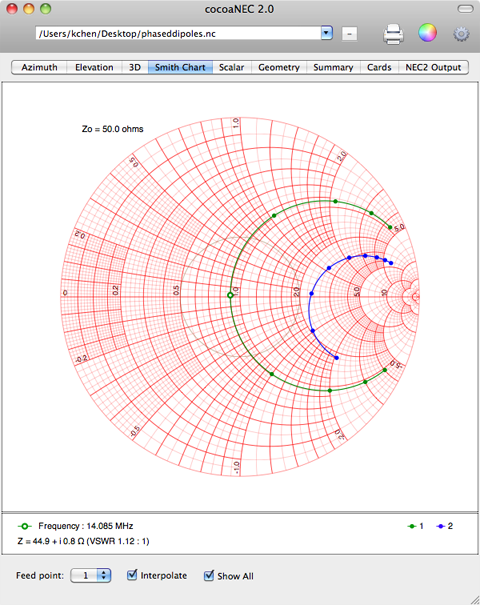The width and height of the screenshot is (480, 605).
Task: Click the Frequency : 14.085 MHz readout
Action: click(x=86, y=526)
